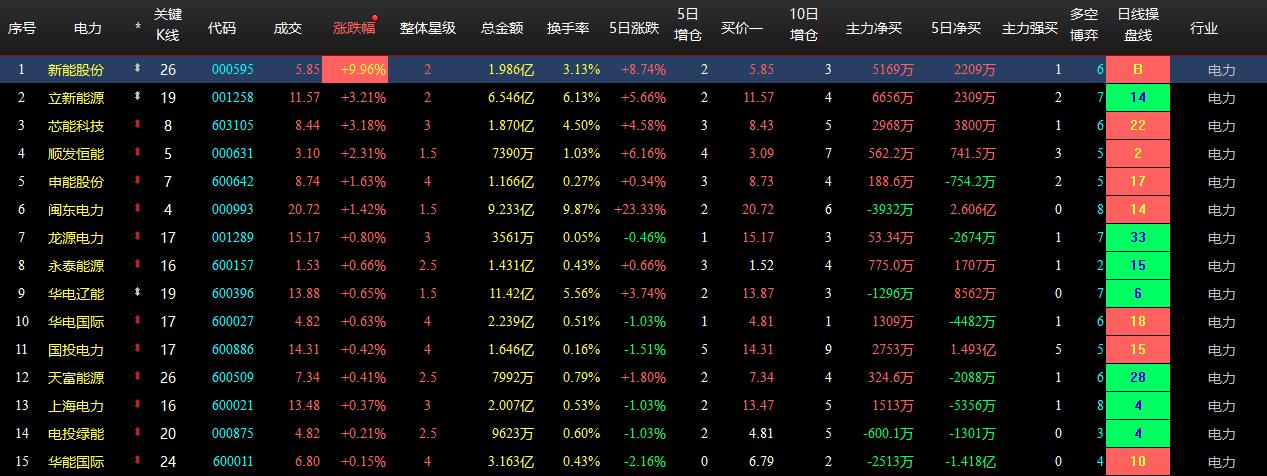Sort by the 成交 column header

288,28
